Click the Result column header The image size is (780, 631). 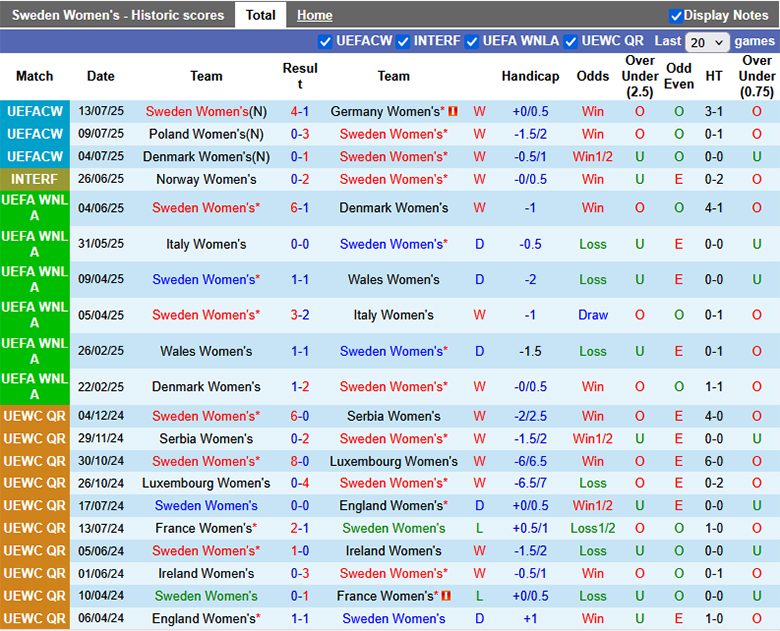tap(299, 76)
